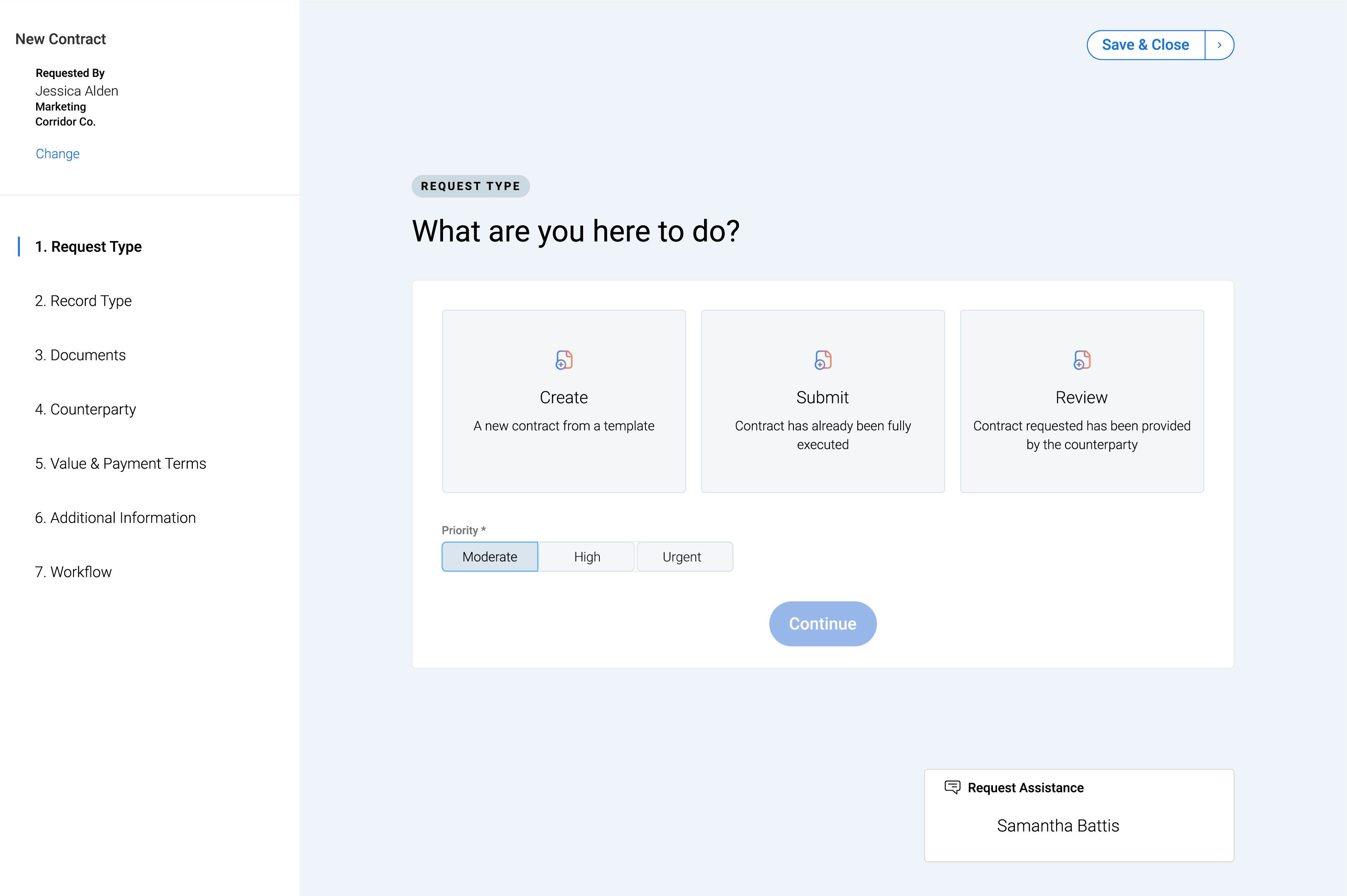1347x896 pixels.
Task: Click the document icon in Create card
Action: click(564, 360)
